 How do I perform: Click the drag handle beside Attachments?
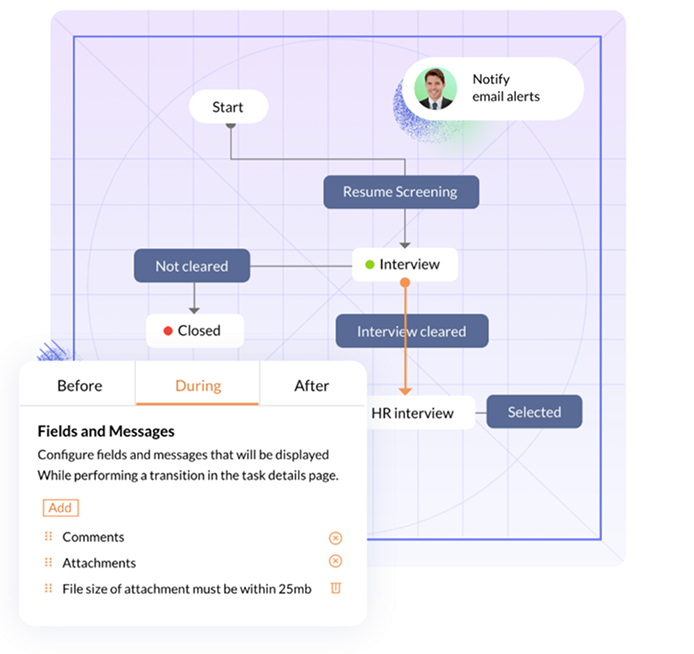48,562
